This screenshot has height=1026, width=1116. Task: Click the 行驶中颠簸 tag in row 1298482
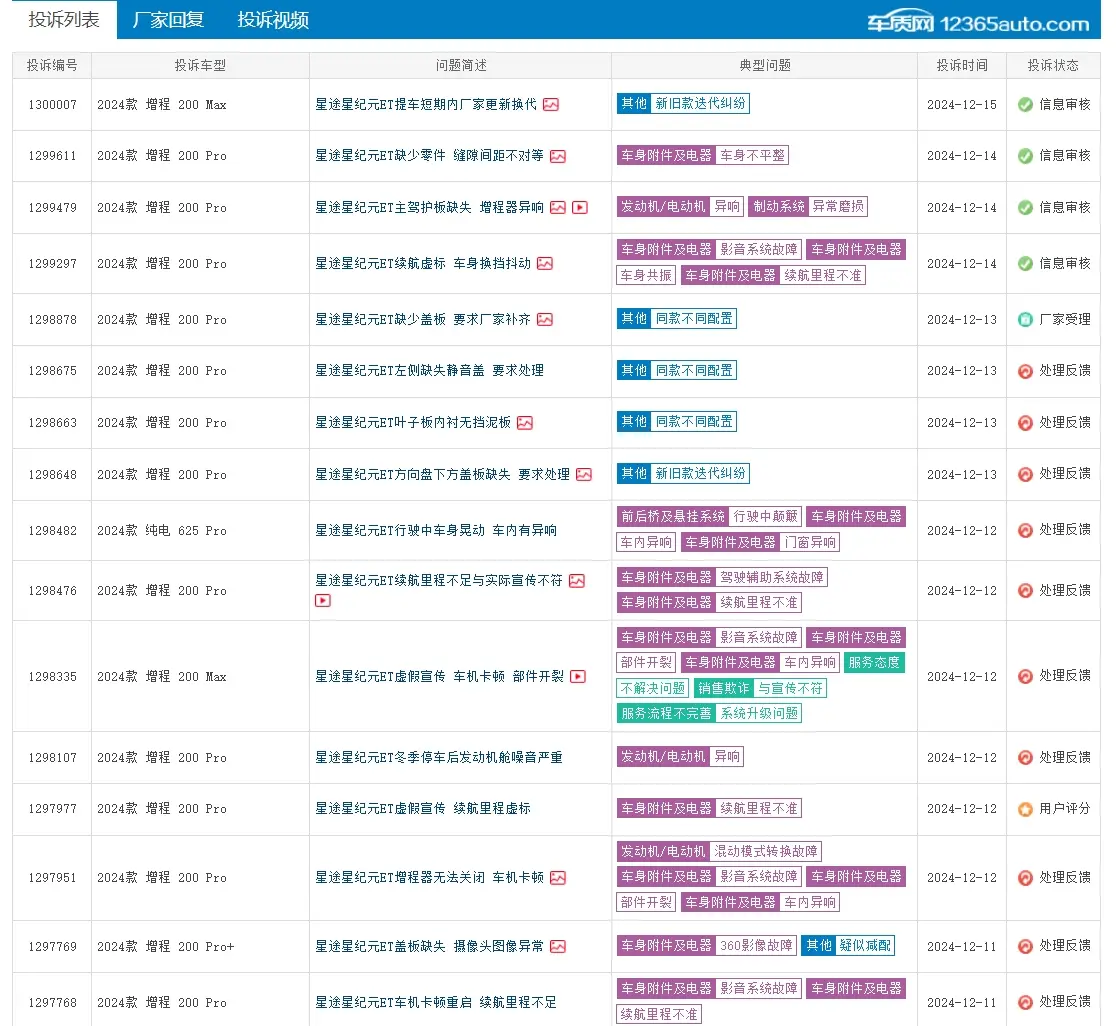click(765, 516)
